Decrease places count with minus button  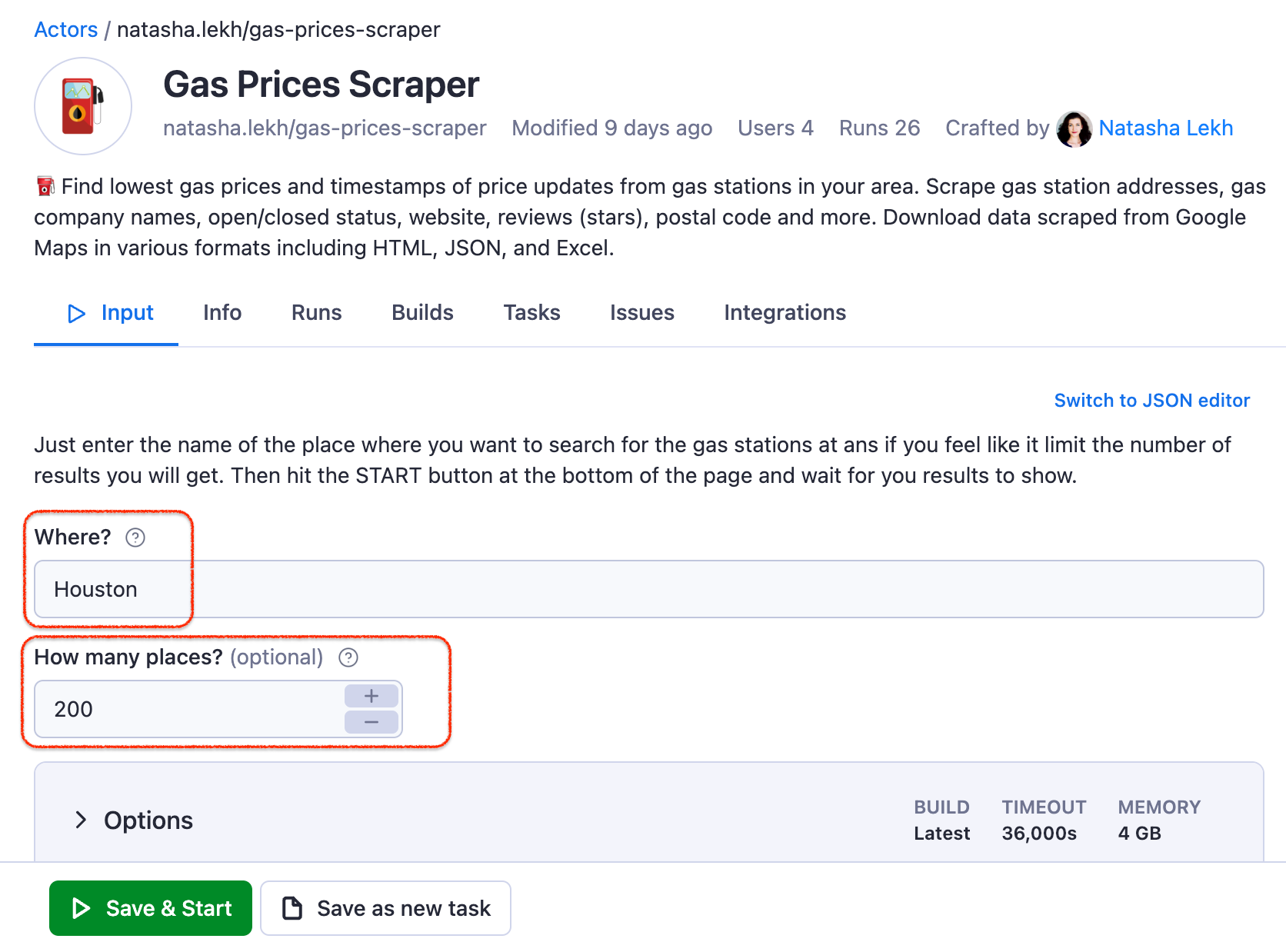(371, 722)
